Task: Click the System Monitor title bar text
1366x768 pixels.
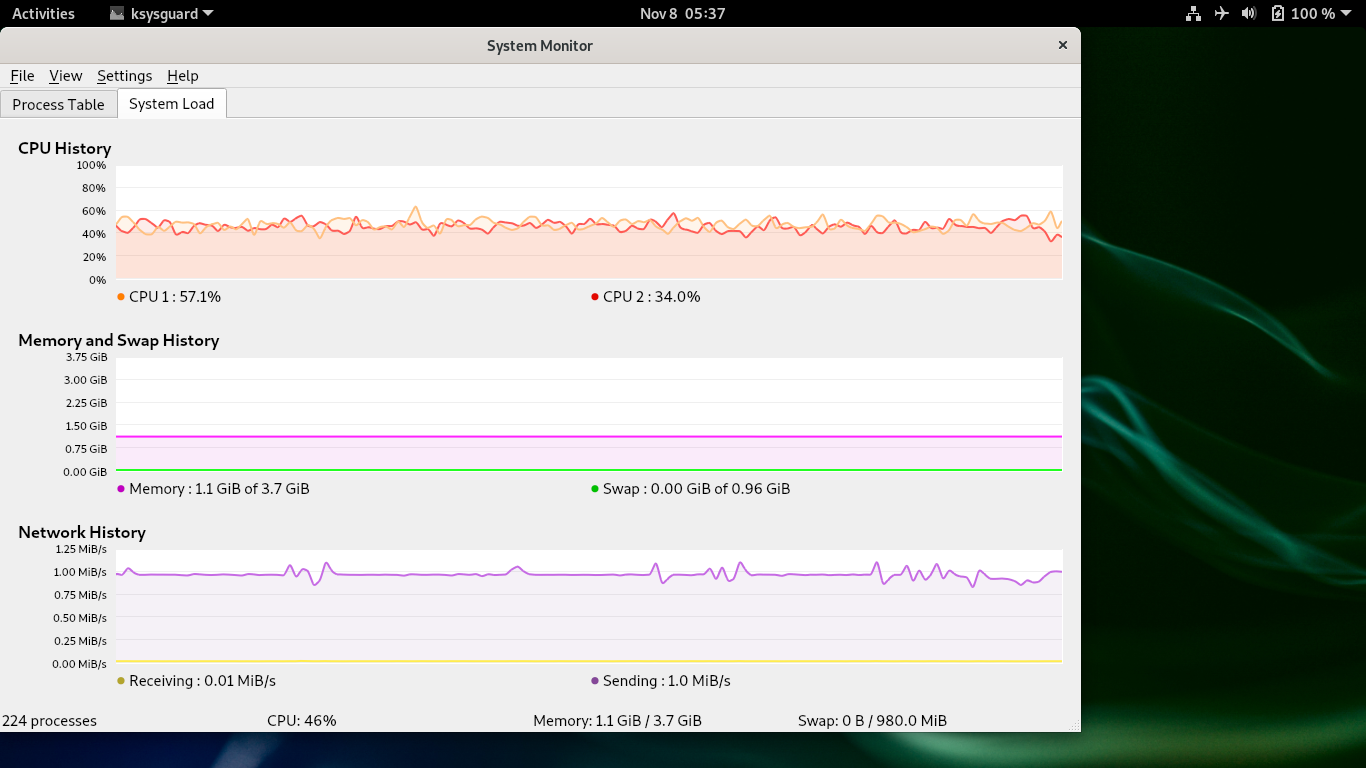Action: 540,45
